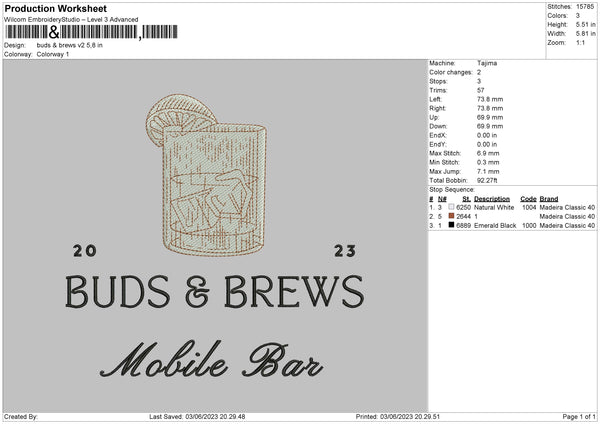
Task: Click the 'Stop Sequence:' heading
Action: [x=452, y=190]
